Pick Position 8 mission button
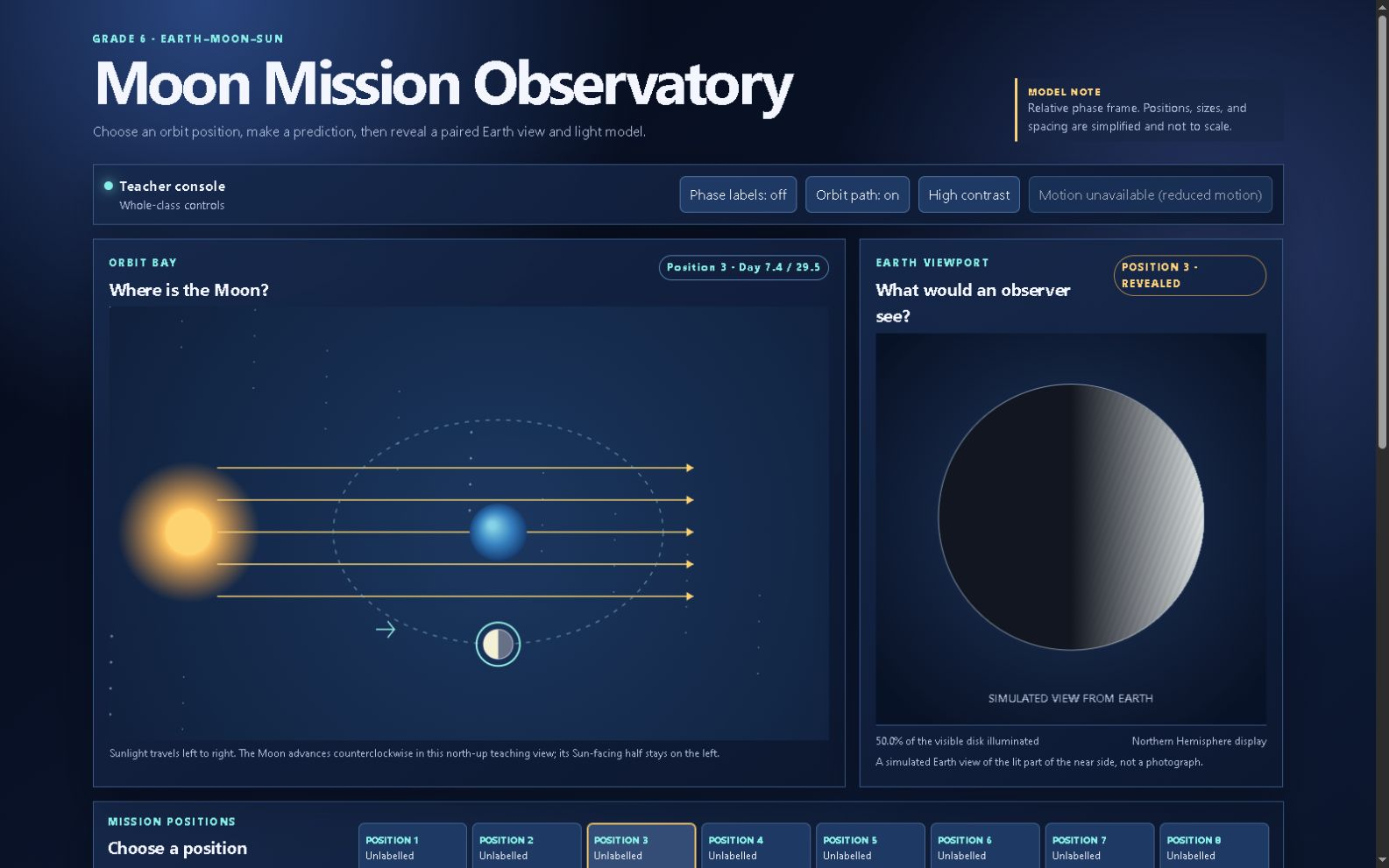The image size is (1389, 868). 1214,846
